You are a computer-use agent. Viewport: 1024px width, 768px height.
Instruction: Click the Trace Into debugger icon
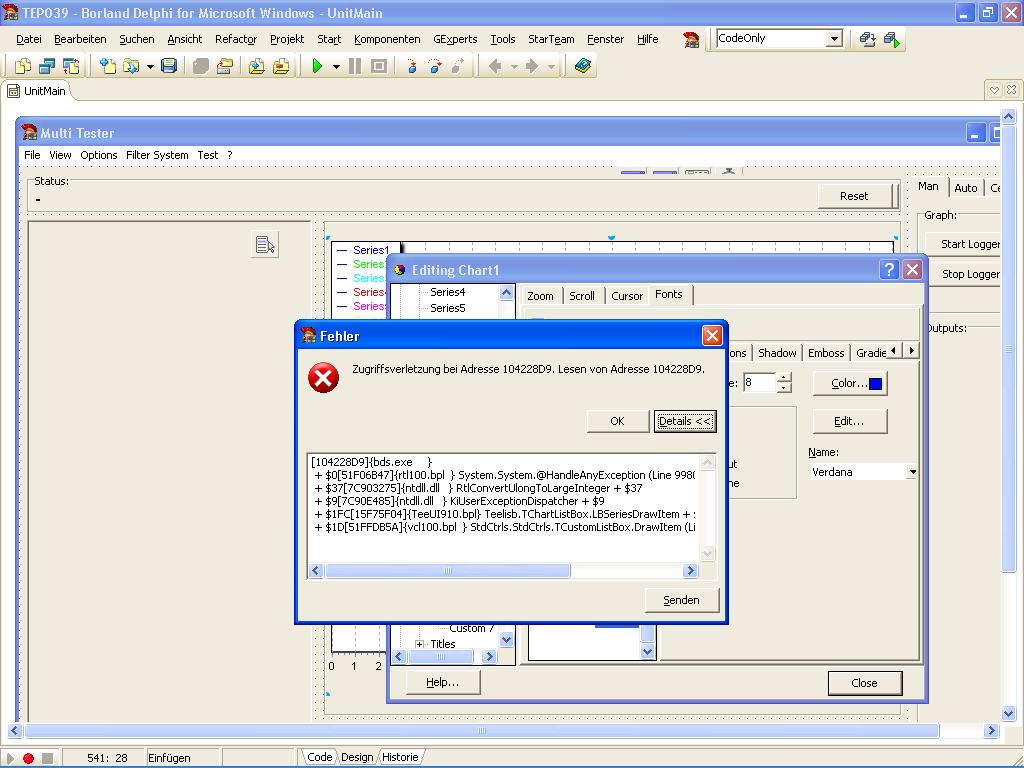click(411, 66)
